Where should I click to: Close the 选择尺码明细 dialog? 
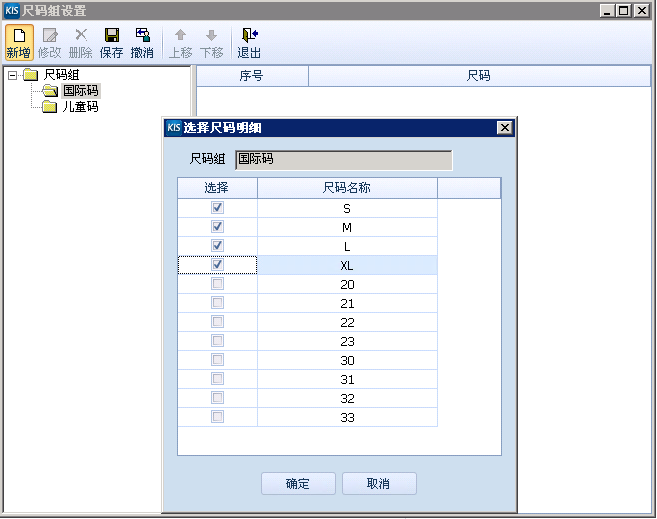coord(504,127)
